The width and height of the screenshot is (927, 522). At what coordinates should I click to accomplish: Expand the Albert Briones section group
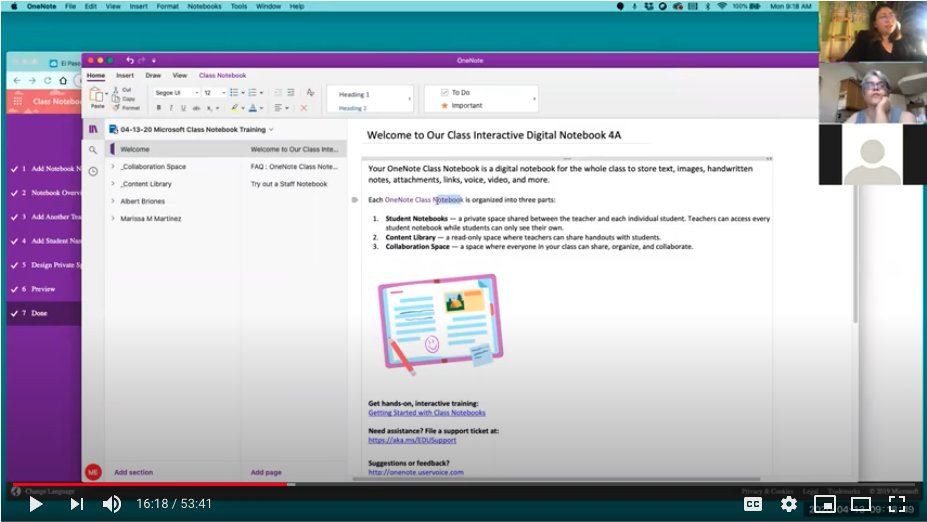tap(113, 201)
